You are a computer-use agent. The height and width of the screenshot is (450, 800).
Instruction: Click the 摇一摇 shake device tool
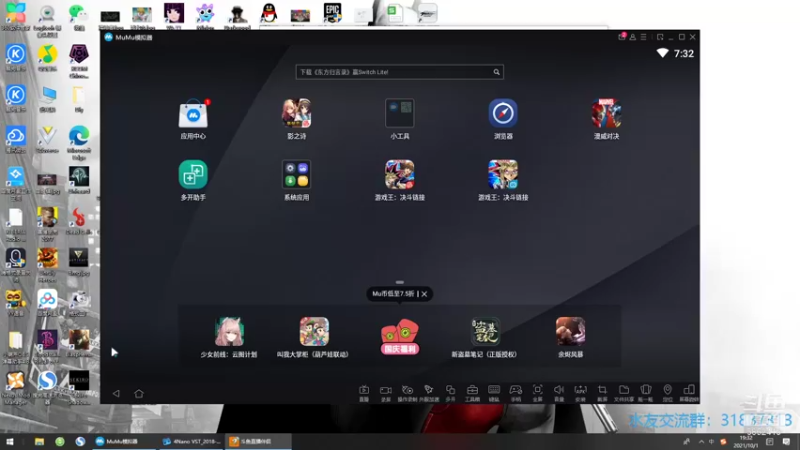(645, 393)
